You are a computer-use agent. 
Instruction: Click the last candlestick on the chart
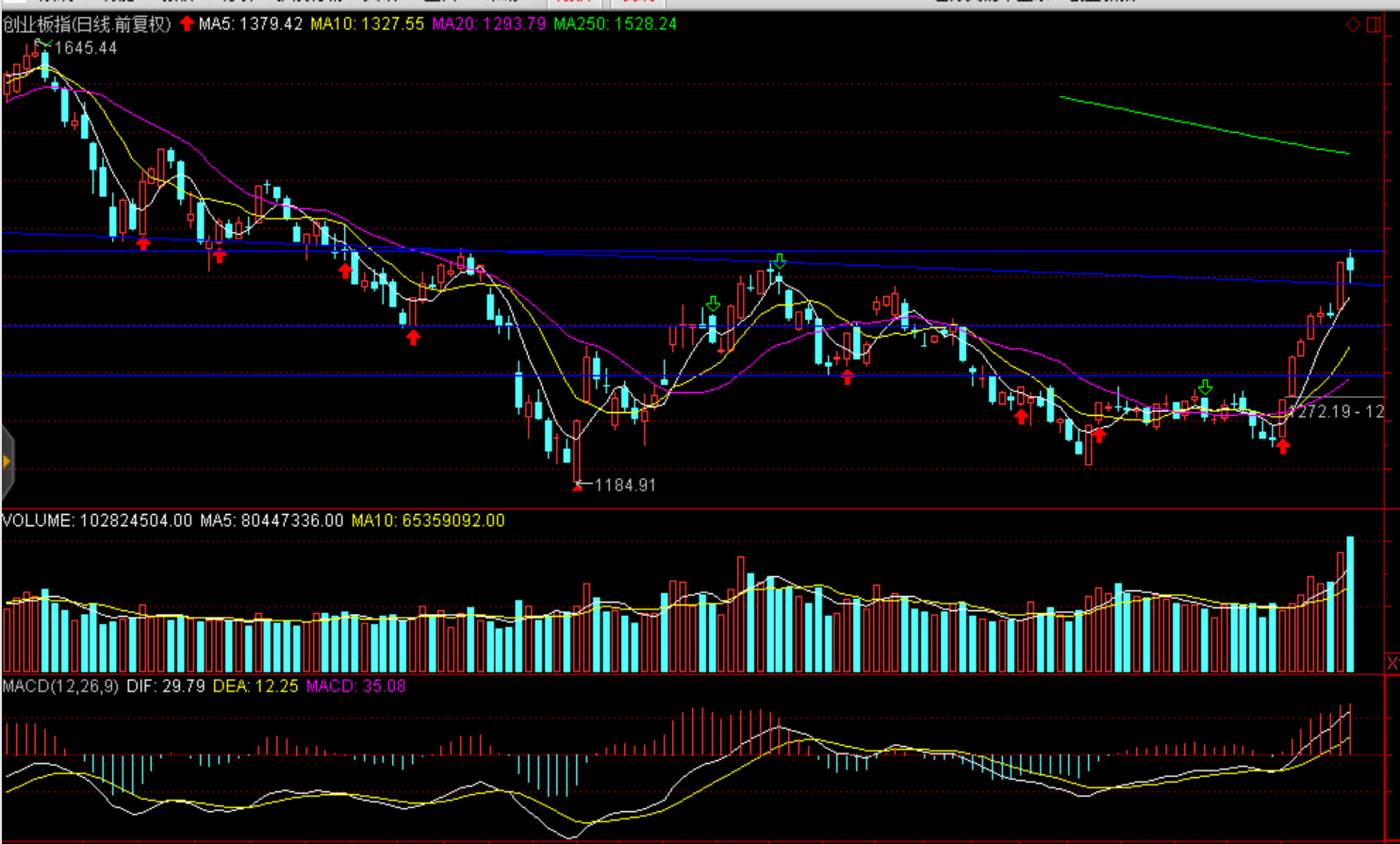click(x=1350, y=266)
